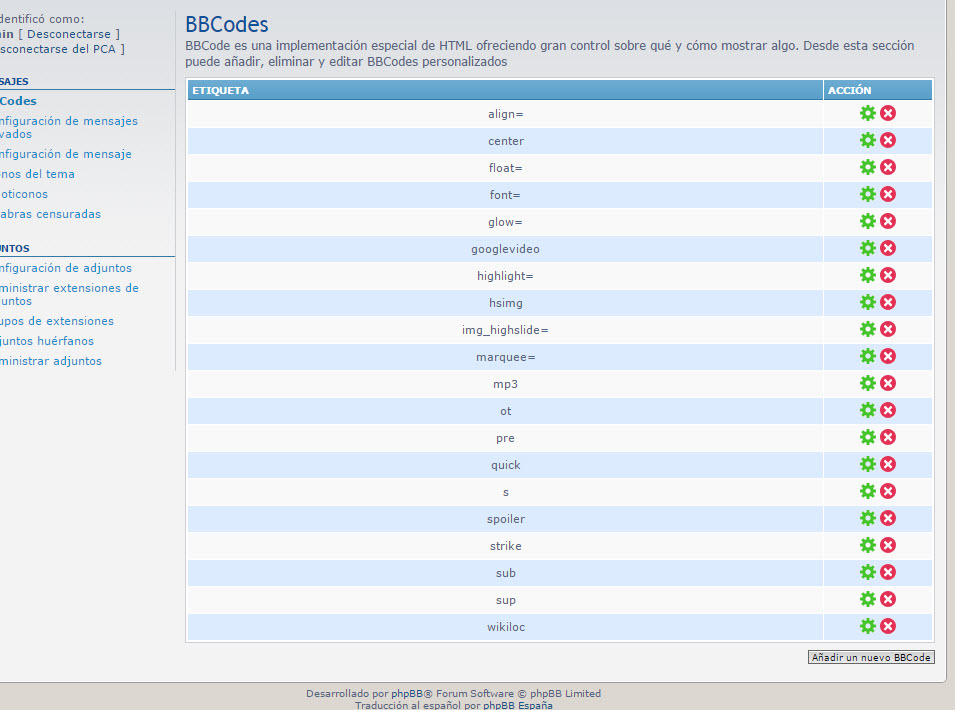955x710 pixels.
Task: Delete the center BBCode
Action: tap(888, 140)
